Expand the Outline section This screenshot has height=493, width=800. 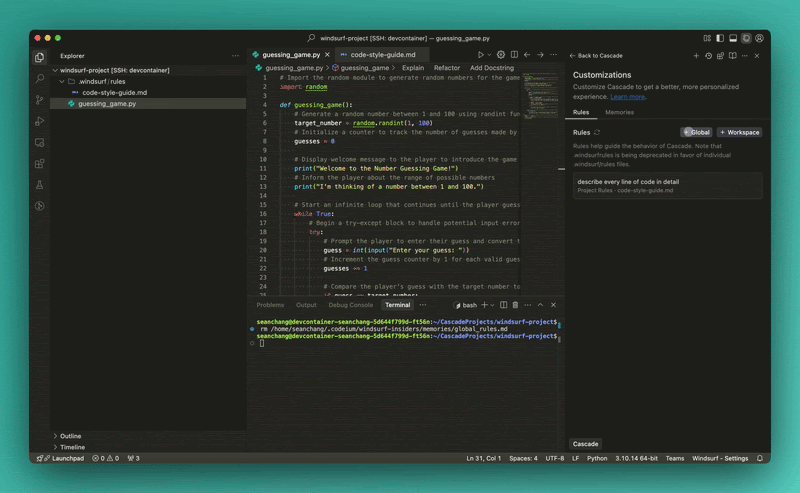(x=70, y=436)
